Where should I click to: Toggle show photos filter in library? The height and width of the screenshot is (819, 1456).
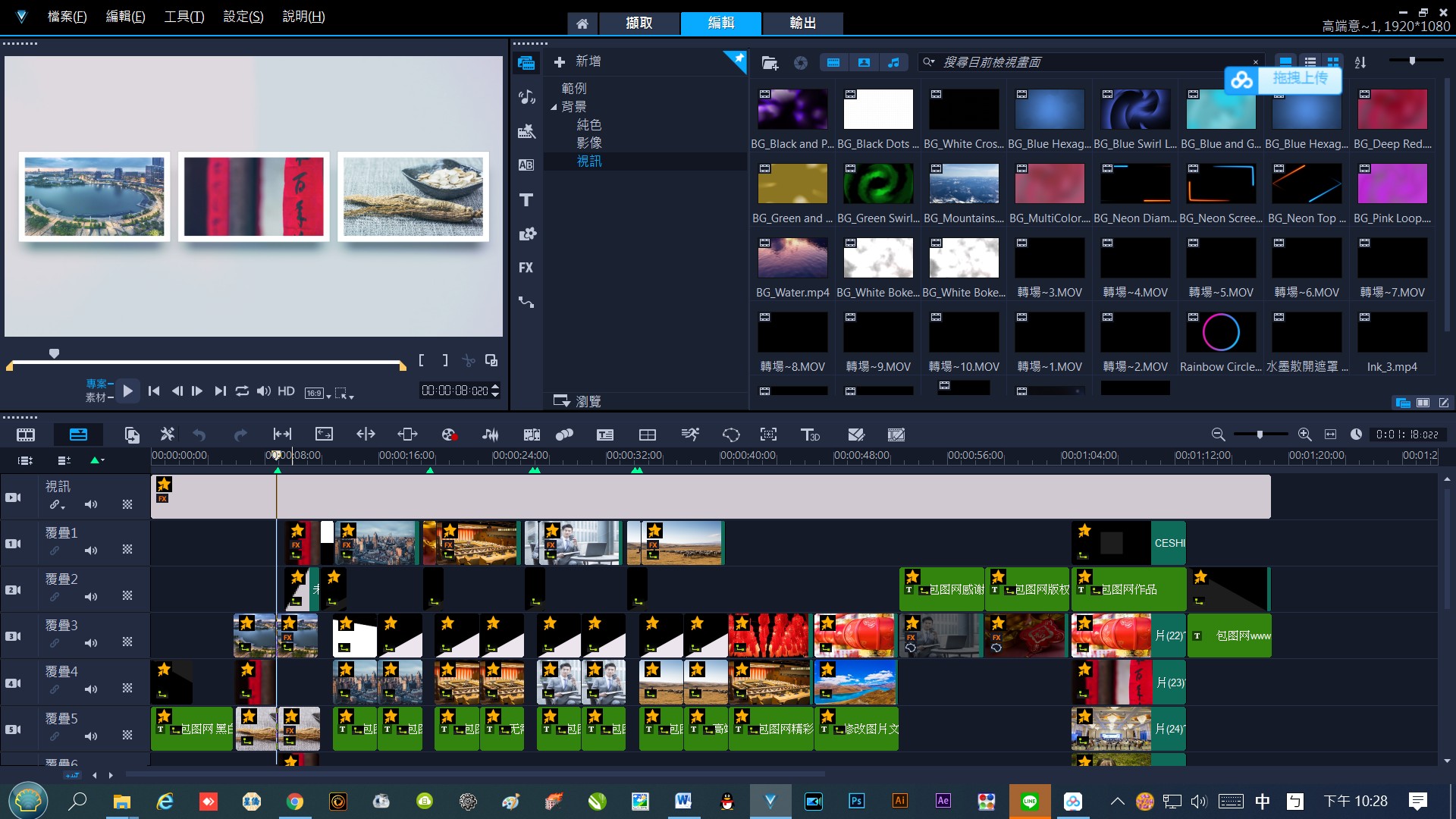[x=864, y=63]
